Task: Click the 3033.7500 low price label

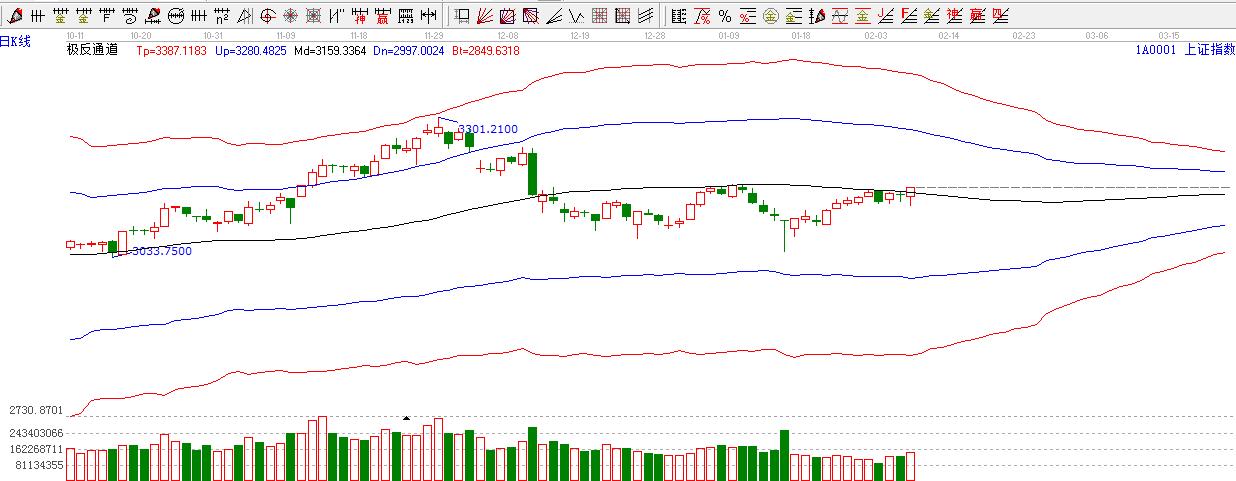Action: pyautogui.click(x=161, y=252)
